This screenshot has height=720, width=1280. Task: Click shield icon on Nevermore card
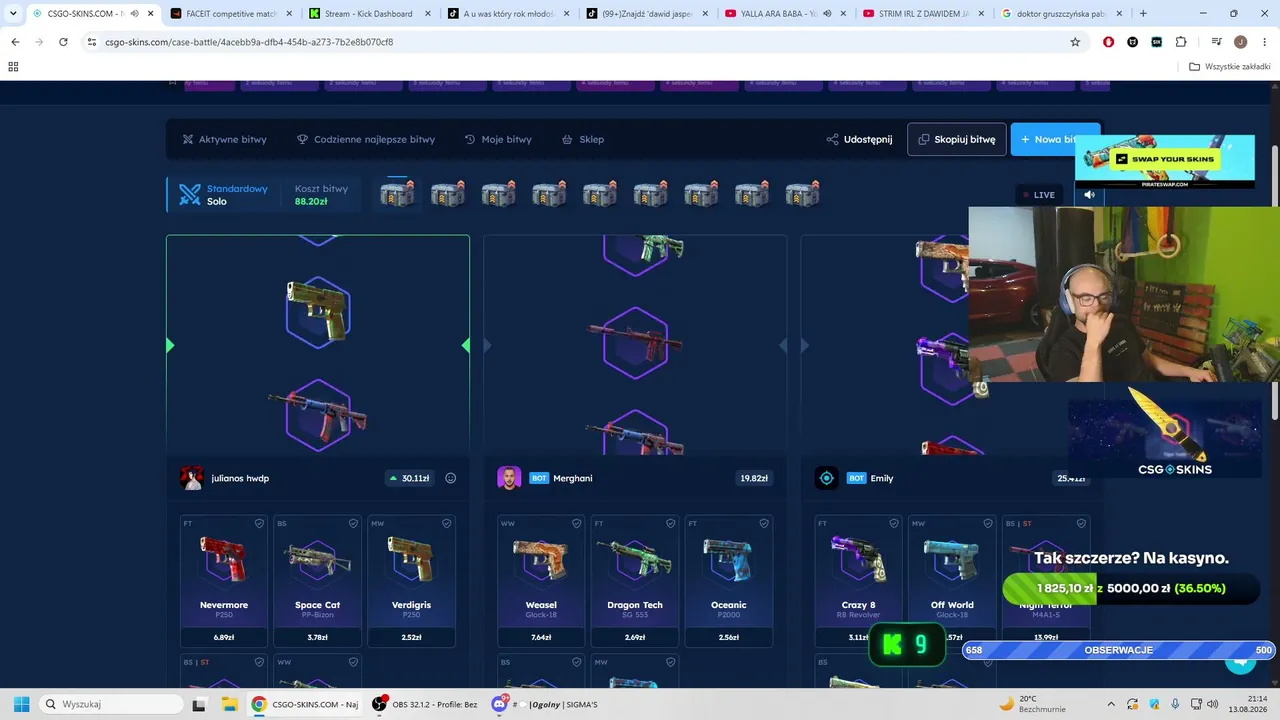point(259,523)
